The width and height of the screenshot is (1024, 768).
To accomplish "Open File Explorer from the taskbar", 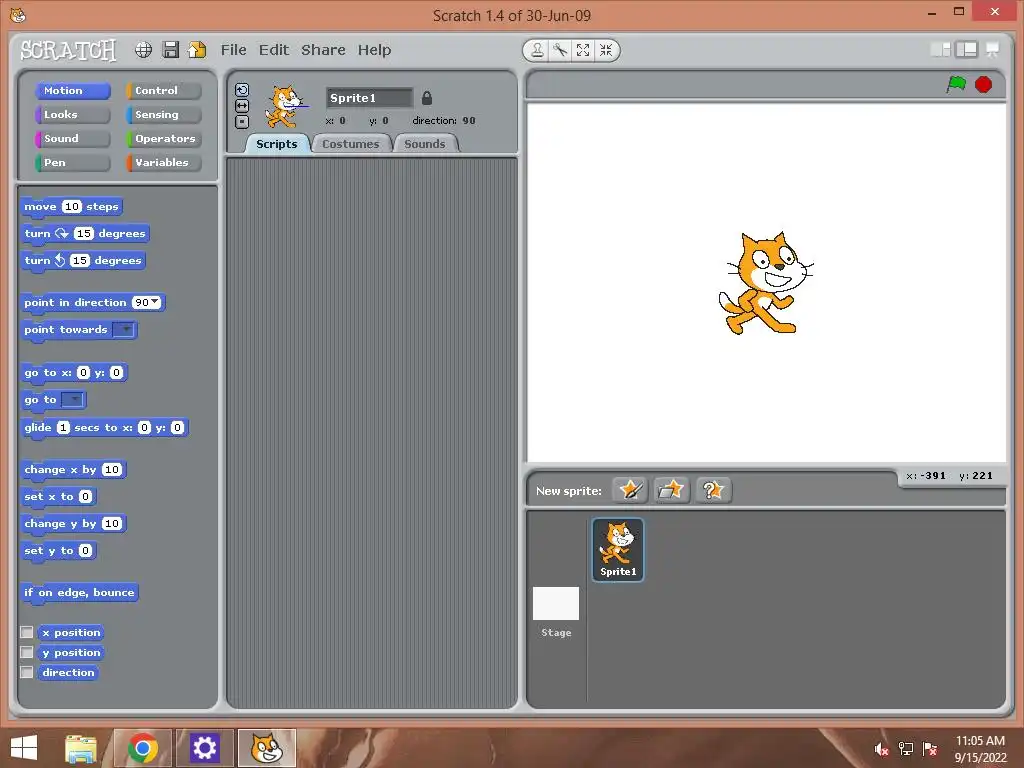I will click(x=81, y=748).
